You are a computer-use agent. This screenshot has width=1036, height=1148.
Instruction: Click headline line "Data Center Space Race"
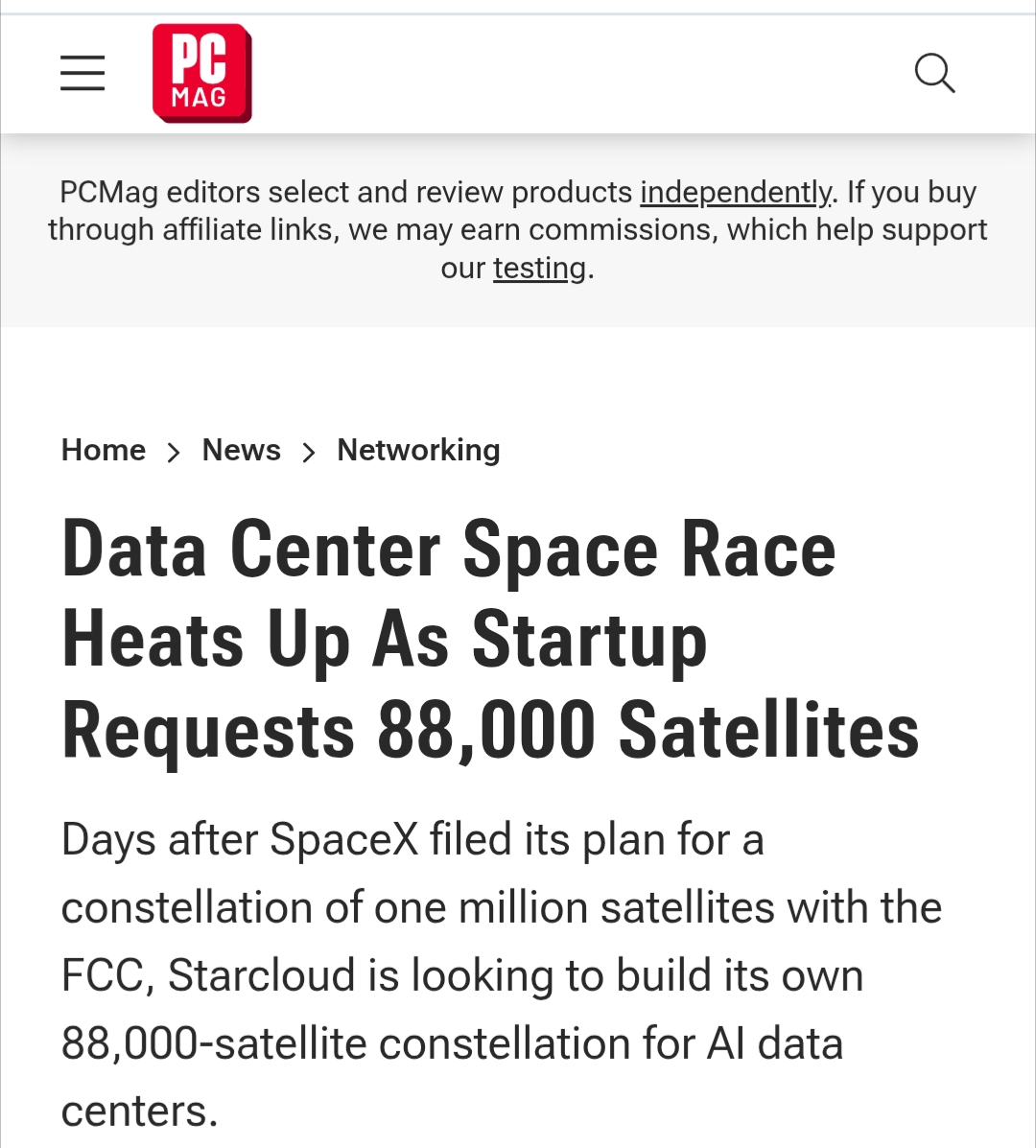pos(448,550)
